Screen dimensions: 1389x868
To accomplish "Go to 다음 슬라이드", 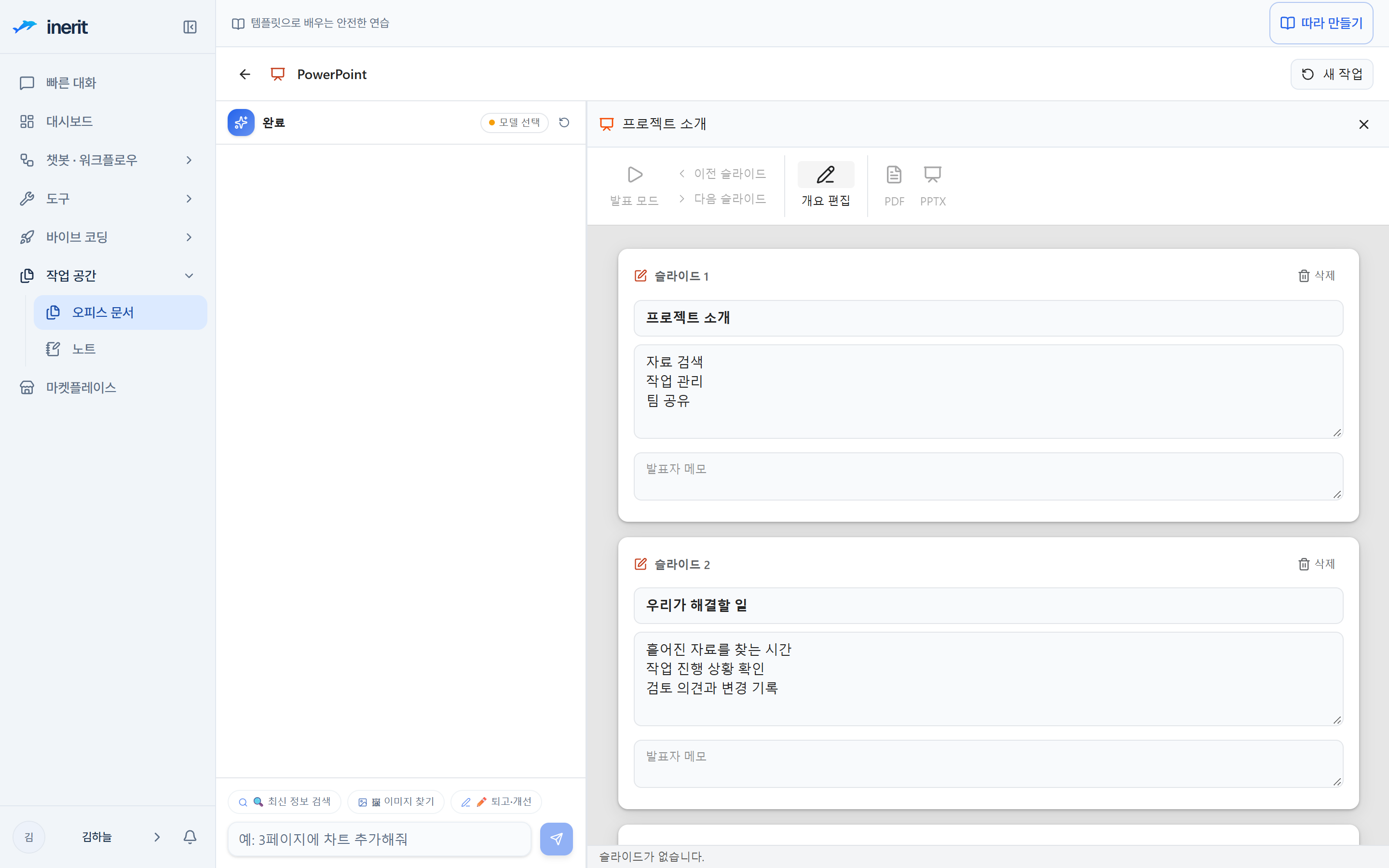I will (x=722, y=199).
